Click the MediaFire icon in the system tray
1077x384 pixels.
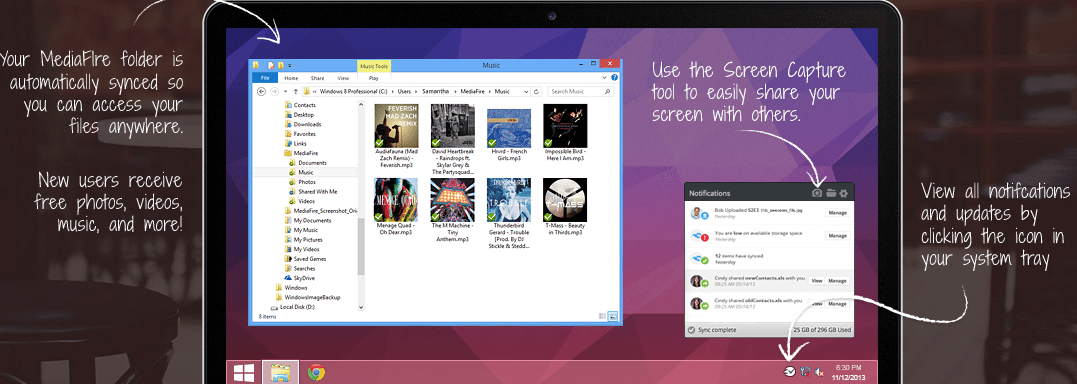(791, 372)
